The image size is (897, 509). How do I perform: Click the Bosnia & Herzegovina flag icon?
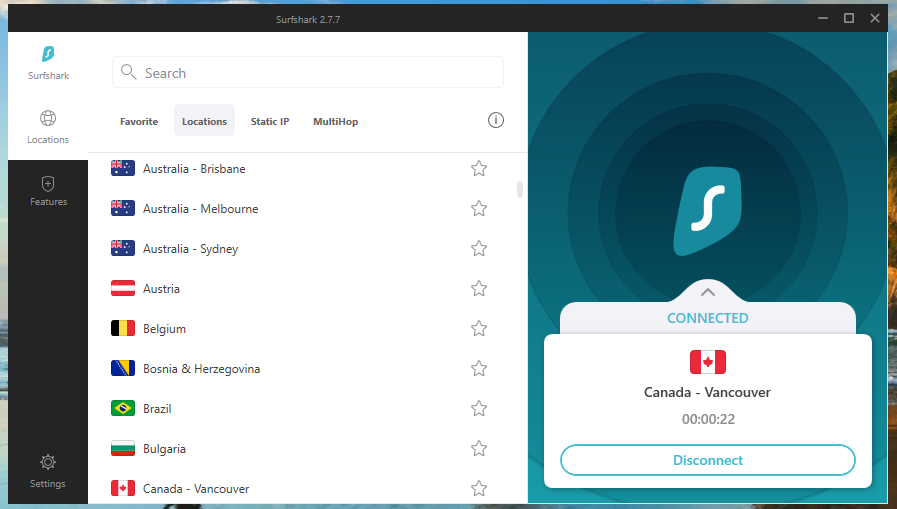tap(123, 368)
